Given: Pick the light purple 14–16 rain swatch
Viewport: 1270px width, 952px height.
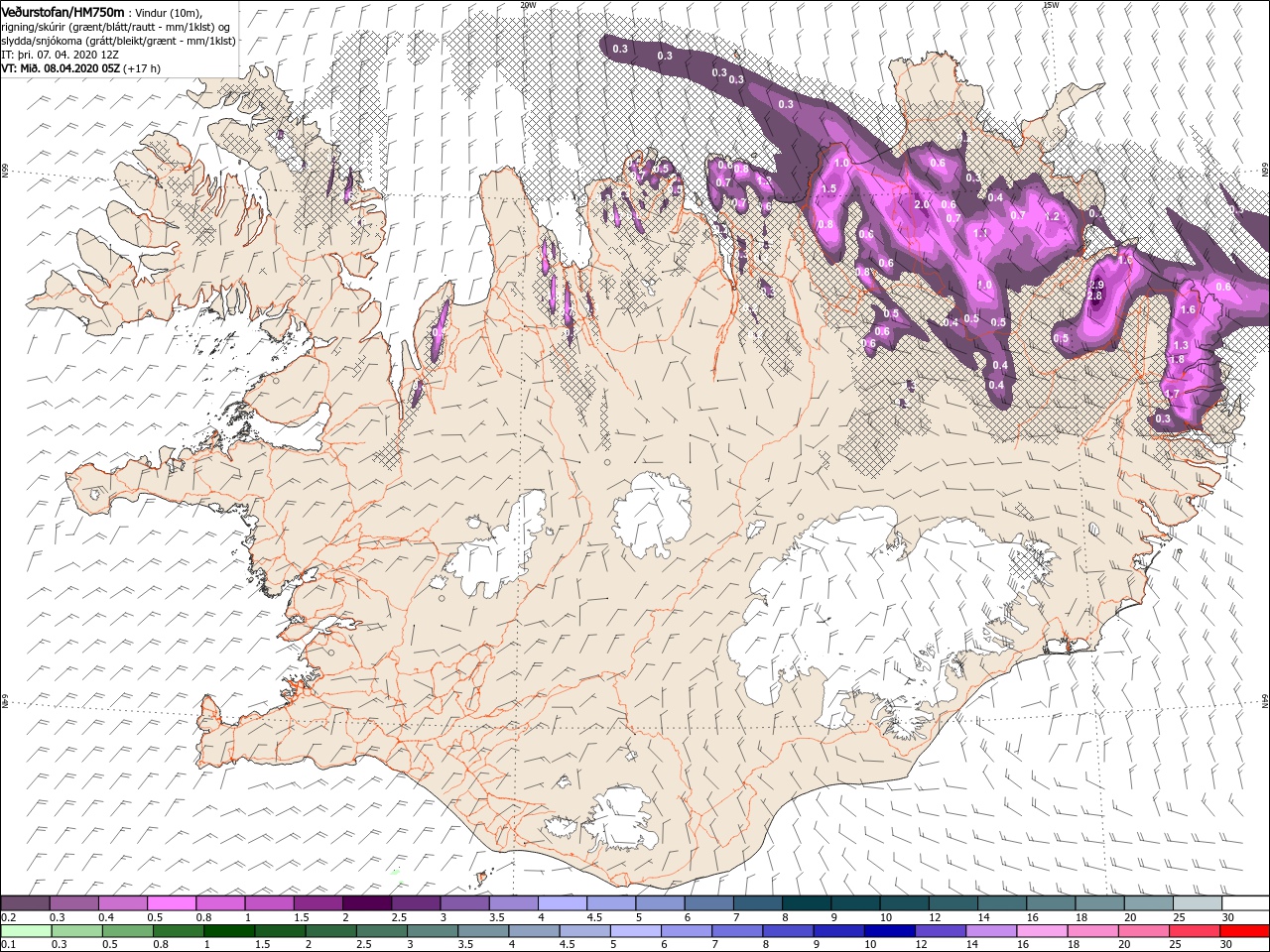Looking at the screenshot, I should 989,931.
